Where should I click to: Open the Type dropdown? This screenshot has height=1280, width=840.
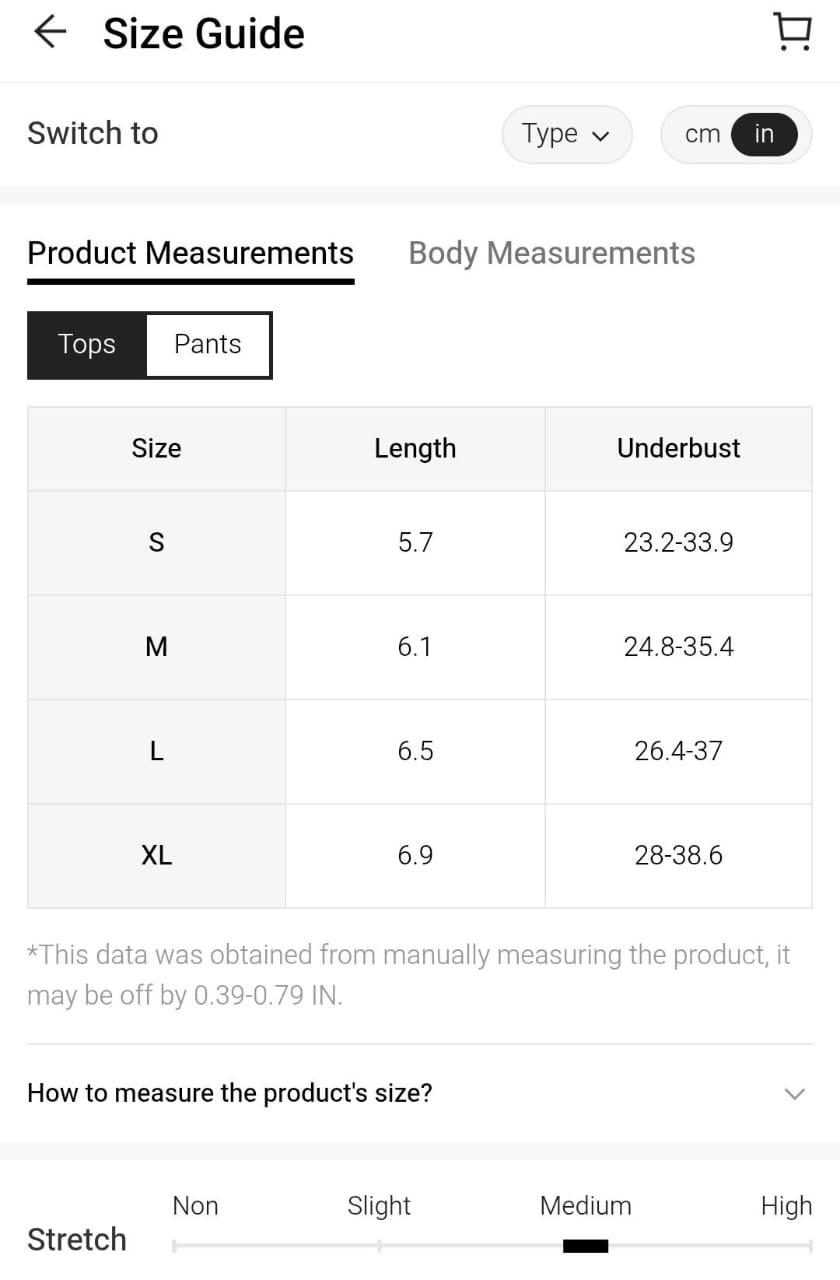click(x=566, y=134)
